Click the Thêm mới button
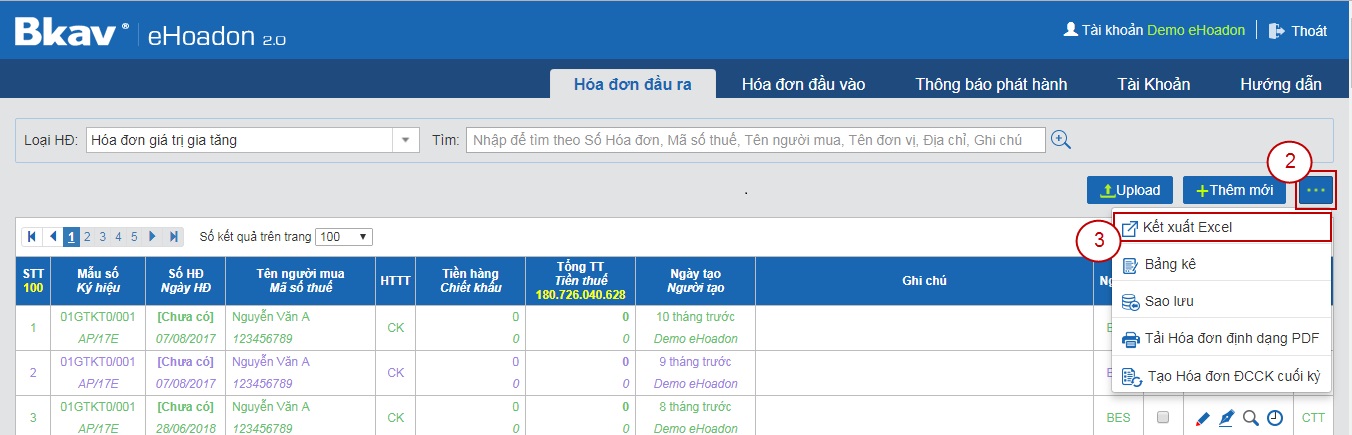 pyautogui.click(x=1235, y=190)
